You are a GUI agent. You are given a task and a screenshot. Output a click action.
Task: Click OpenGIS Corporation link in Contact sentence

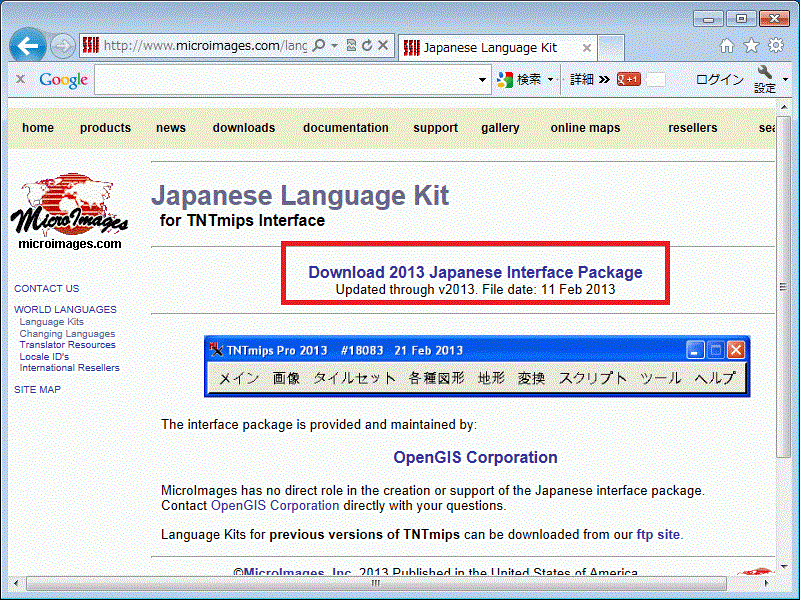(x=275, y=506)
